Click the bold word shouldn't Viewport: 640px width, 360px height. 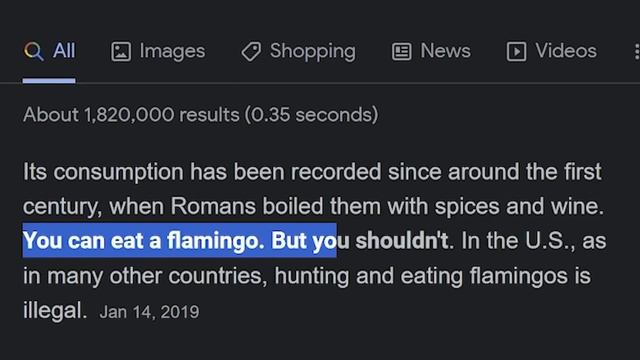402,241
